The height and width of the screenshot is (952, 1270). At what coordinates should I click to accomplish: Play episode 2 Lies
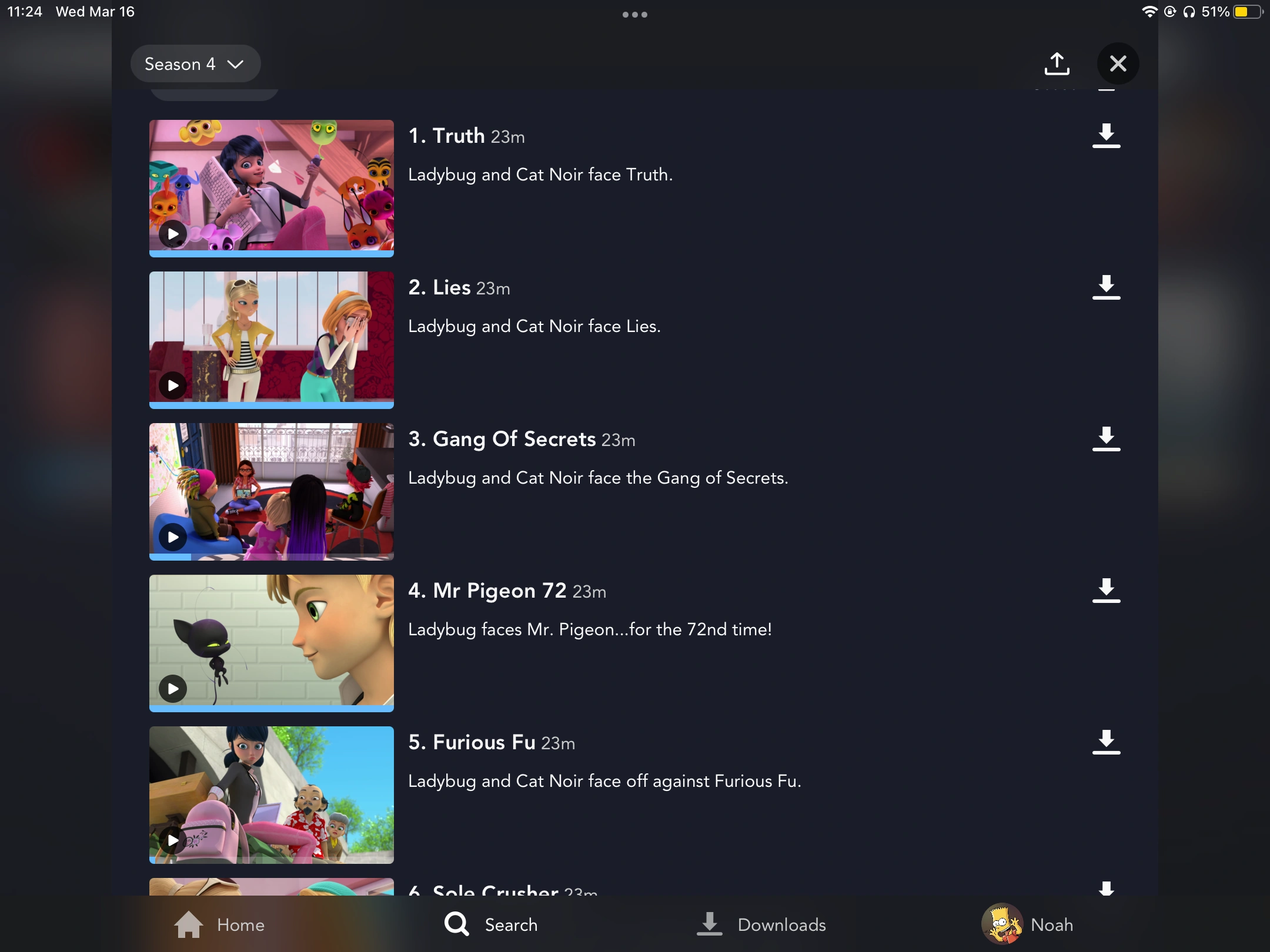tap(172, 385)
